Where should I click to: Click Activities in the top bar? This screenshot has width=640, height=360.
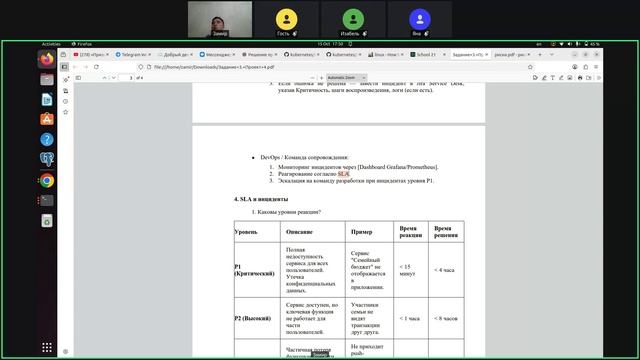pos(51,44)
